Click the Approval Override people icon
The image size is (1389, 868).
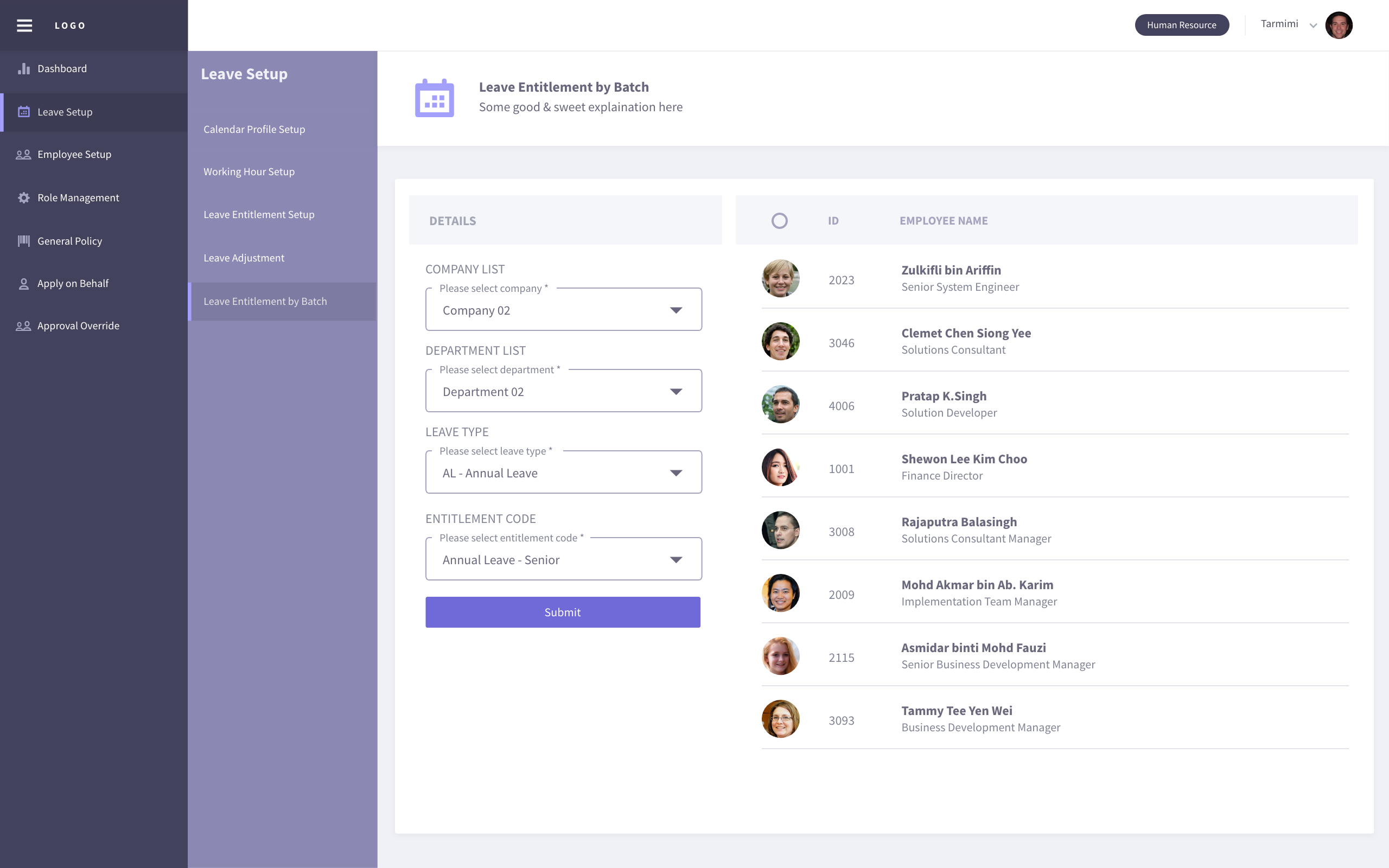click(x=23, y=326)
